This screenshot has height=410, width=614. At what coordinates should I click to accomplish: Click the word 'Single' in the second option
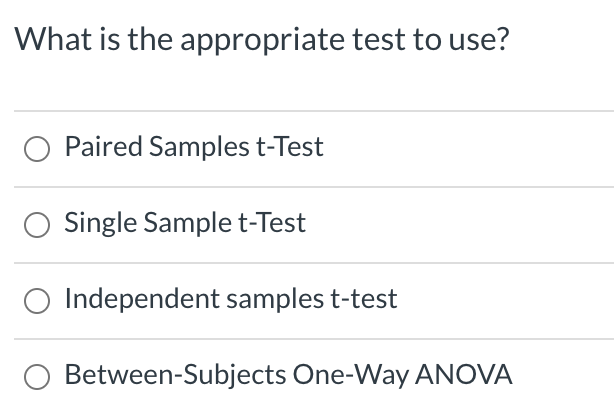tap(101, 223)
